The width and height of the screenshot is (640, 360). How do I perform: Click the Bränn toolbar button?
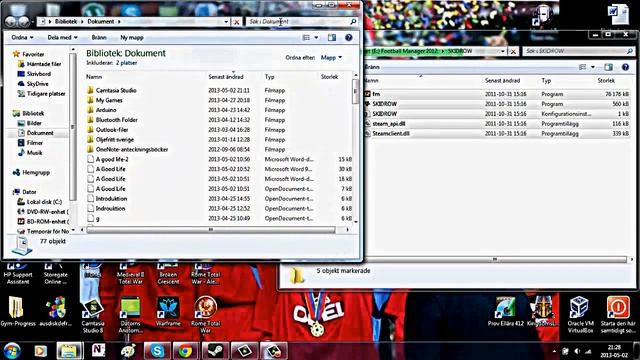99,38
